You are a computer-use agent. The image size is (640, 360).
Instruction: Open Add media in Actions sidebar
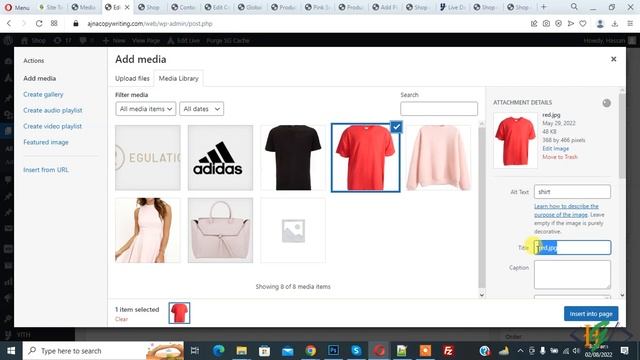[40, 78]
